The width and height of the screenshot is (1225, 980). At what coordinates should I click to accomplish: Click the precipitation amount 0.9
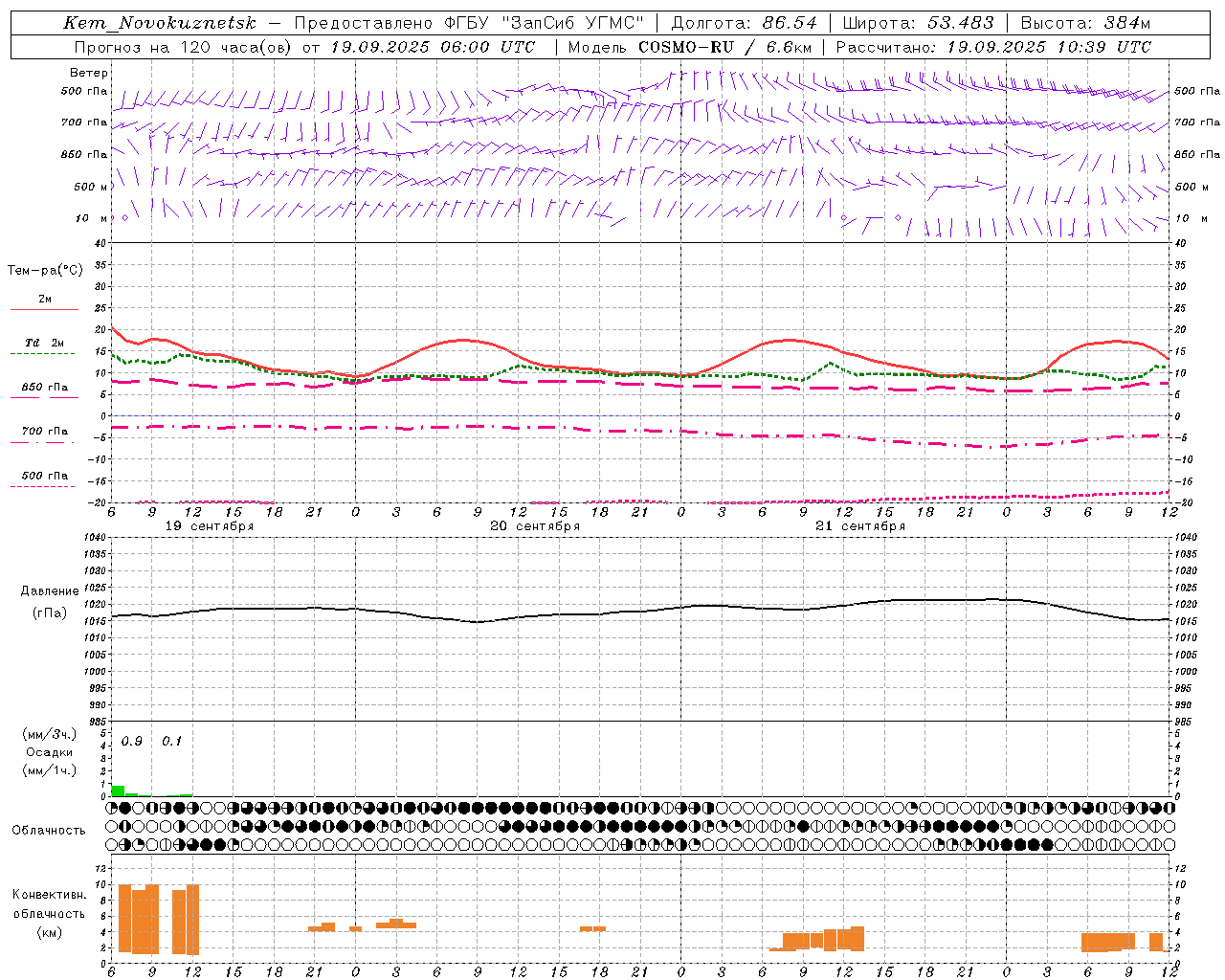pos(132,742)
